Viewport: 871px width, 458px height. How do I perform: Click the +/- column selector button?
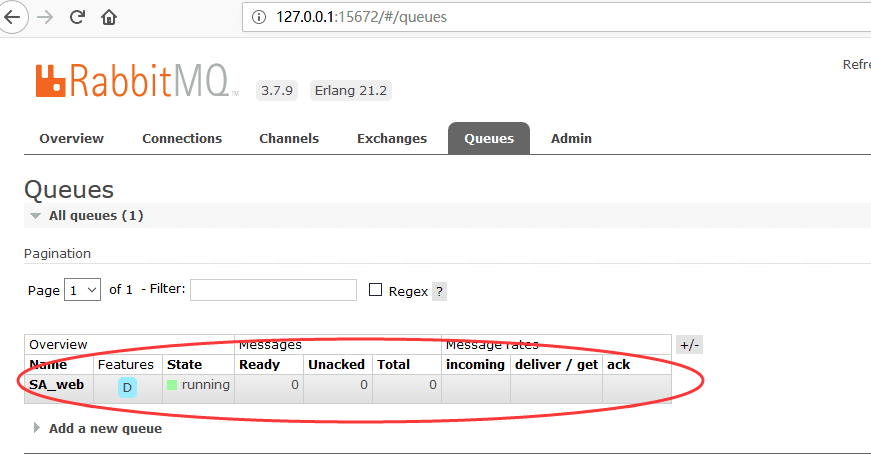click(689, 345)
